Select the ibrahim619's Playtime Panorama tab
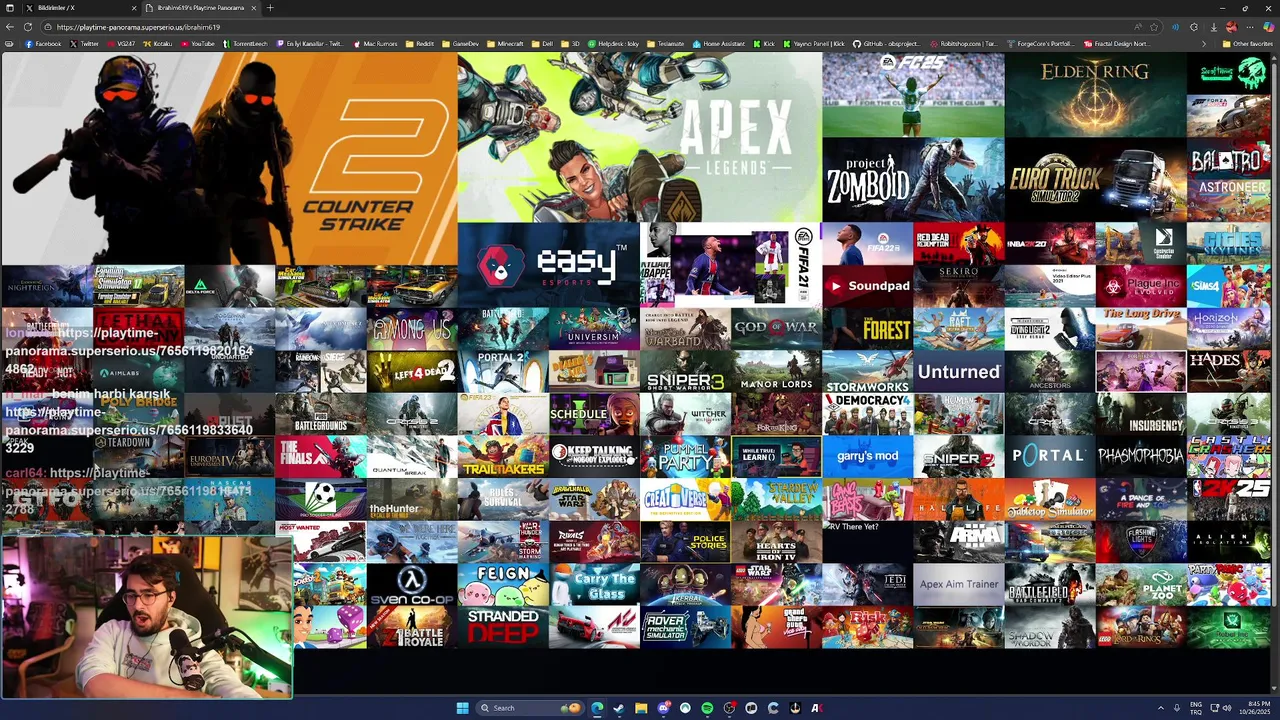This screenshot has height=720, width=1280. point(200,8)
